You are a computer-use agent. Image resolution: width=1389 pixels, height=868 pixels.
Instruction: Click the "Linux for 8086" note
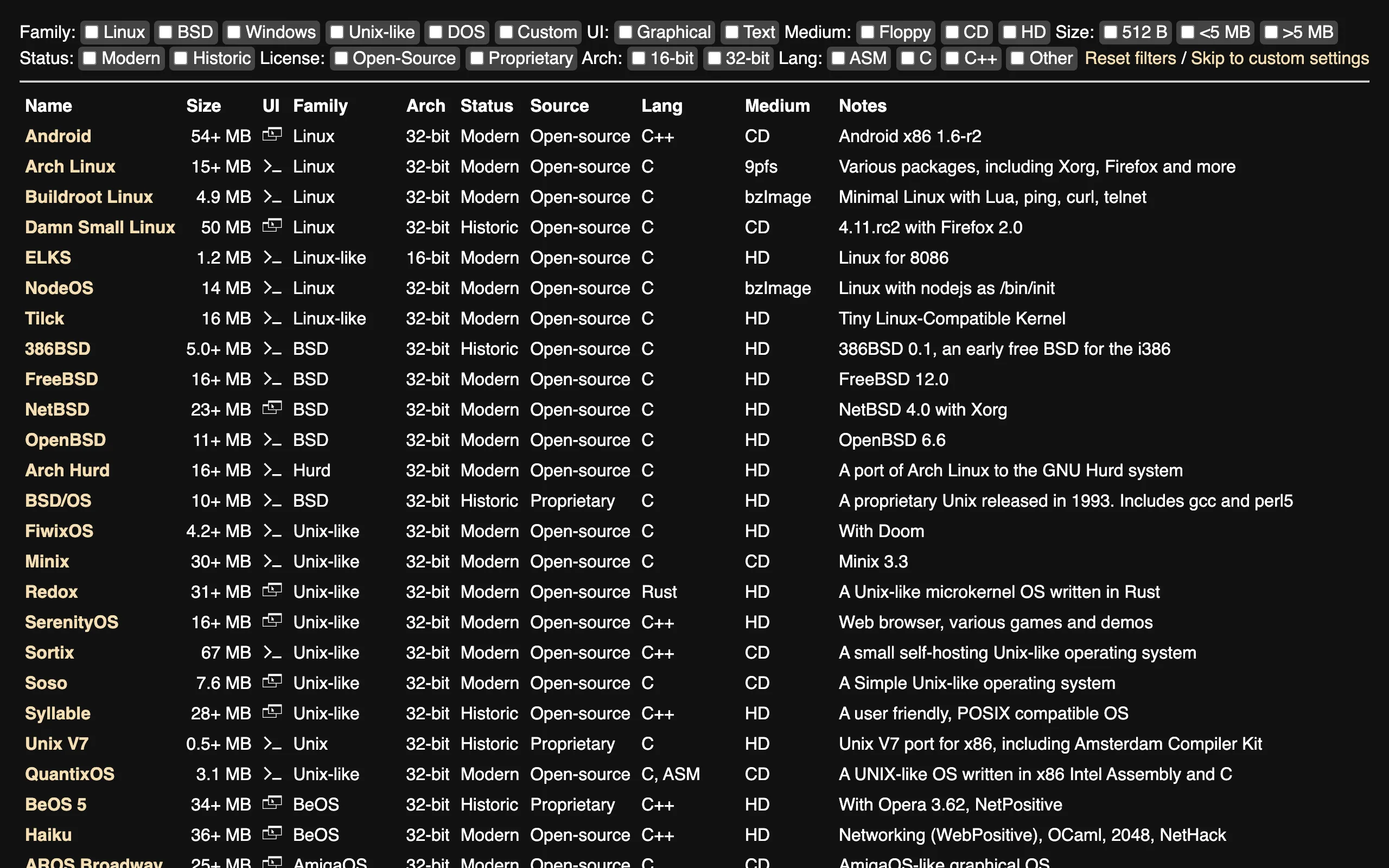point(893,258)
